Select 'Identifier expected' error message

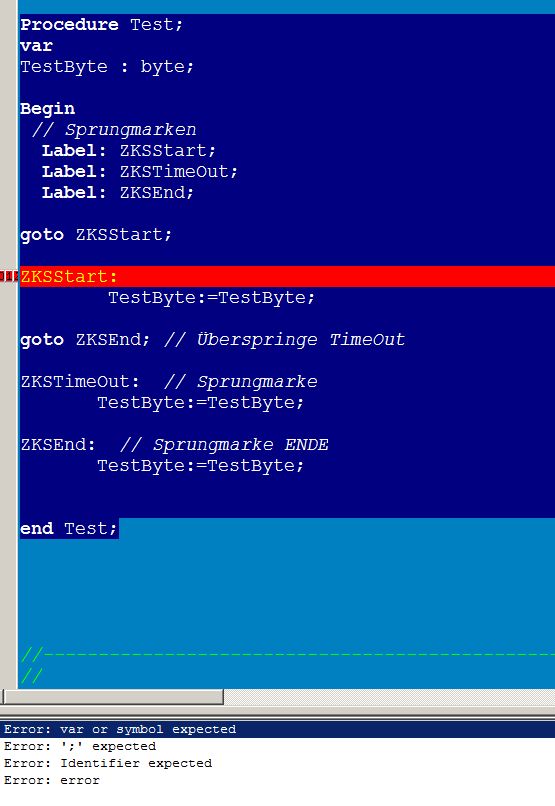click(108, 763)
